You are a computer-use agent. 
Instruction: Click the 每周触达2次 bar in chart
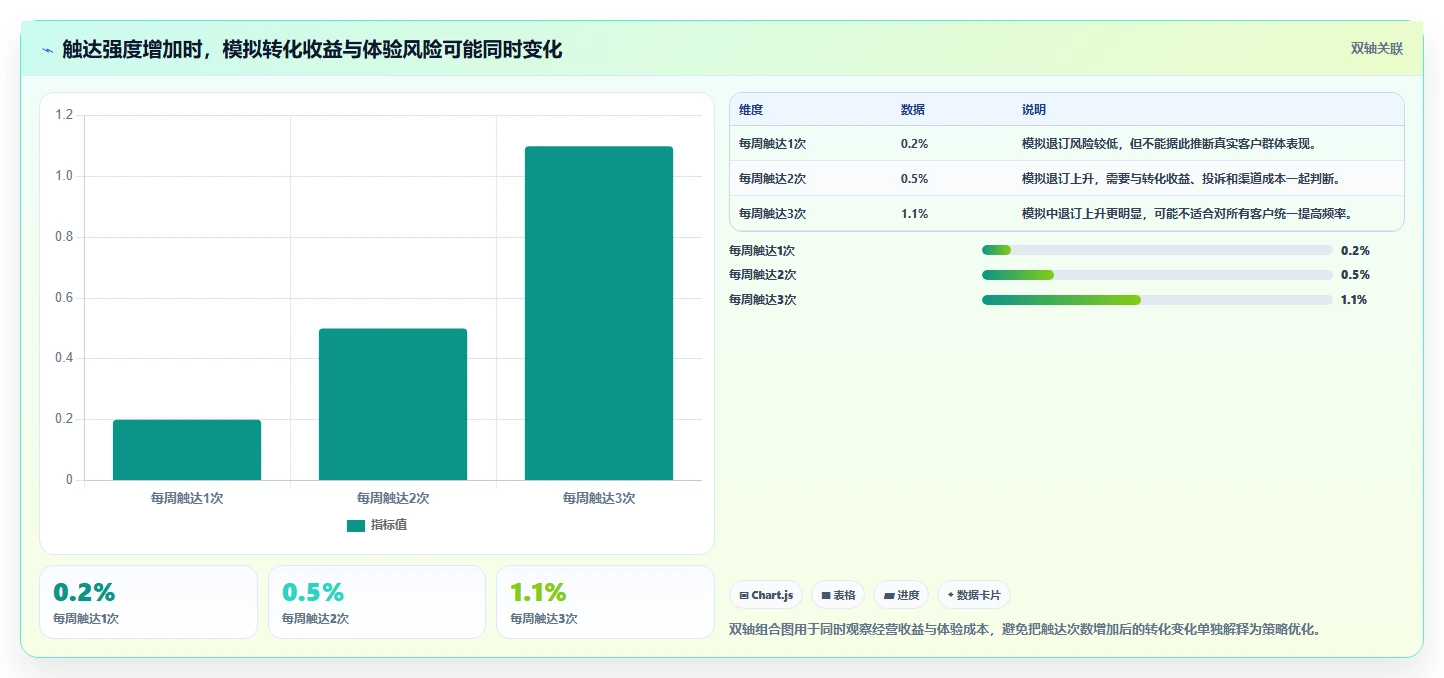click(x=393, y=404)
